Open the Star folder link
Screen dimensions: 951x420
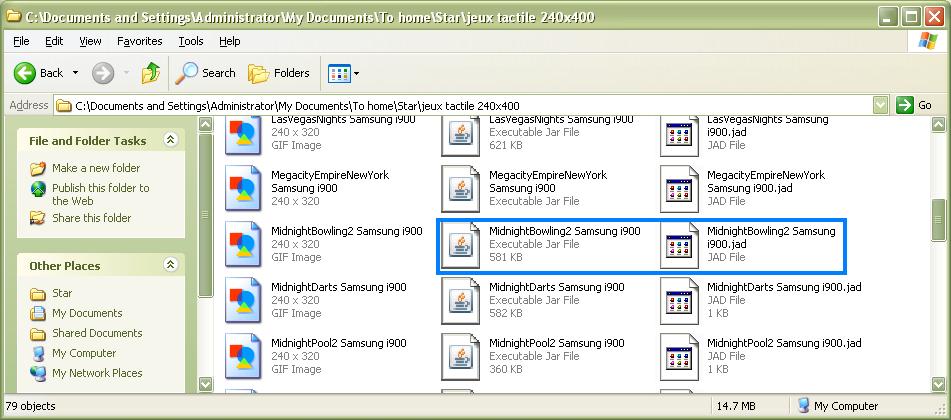pyautogui.click(x=62, y=293)
